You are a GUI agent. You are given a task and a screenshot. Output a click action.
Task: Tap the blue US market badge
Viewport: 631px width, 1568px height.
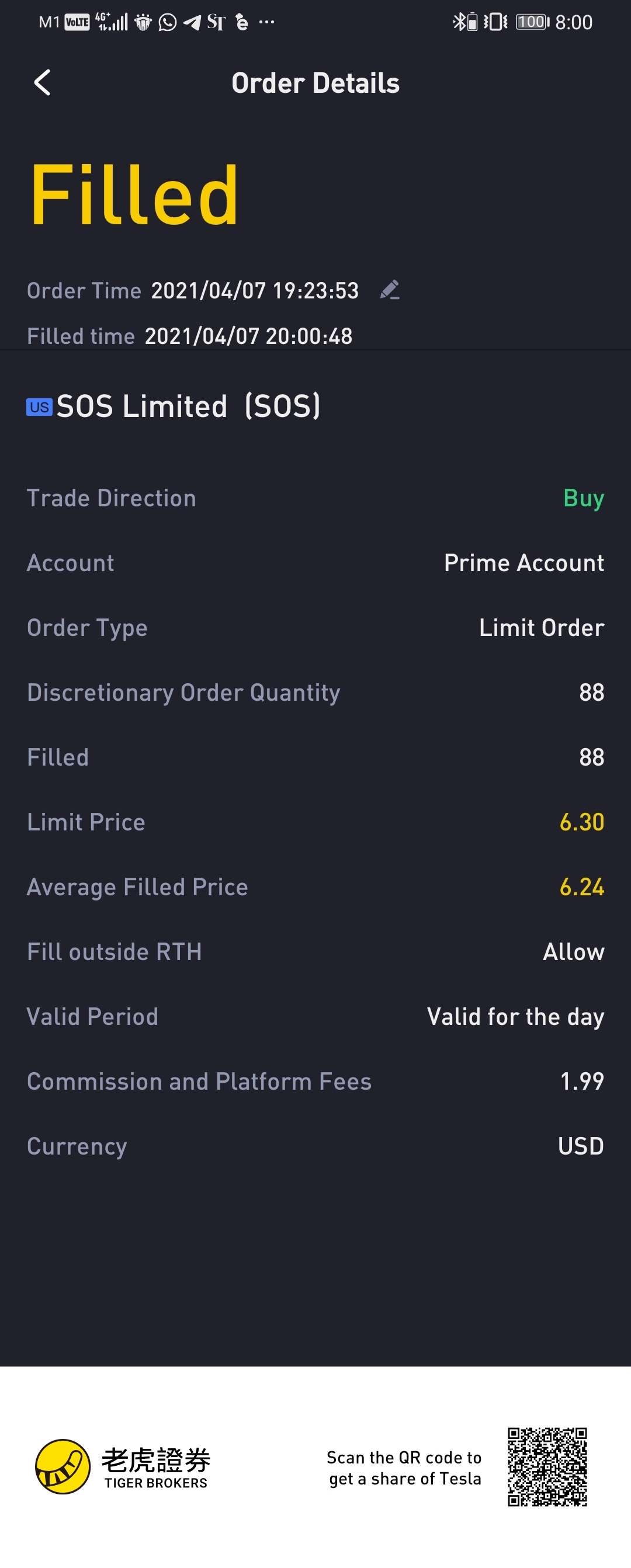(x=39, y=406)
